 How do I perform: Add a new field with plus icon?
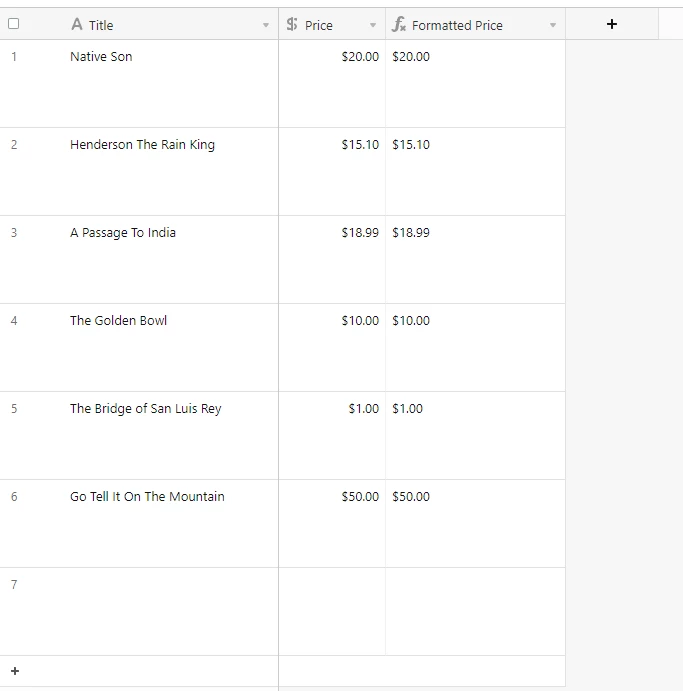612,24
